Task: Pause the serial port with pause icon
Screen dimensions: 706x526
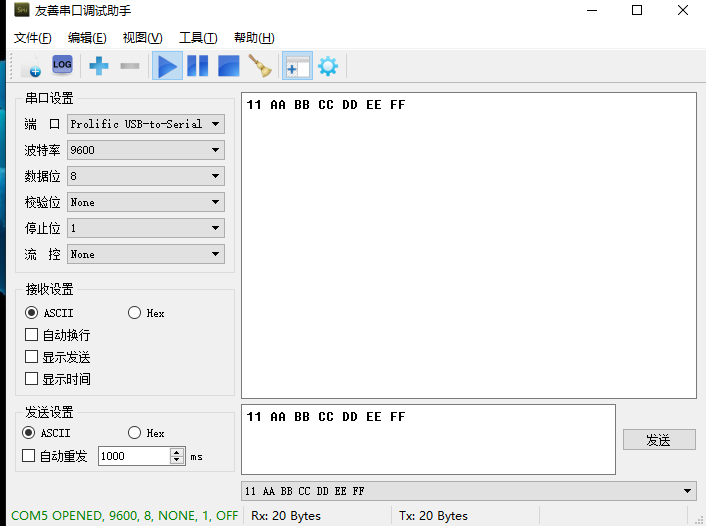Action: pos(198,66)
